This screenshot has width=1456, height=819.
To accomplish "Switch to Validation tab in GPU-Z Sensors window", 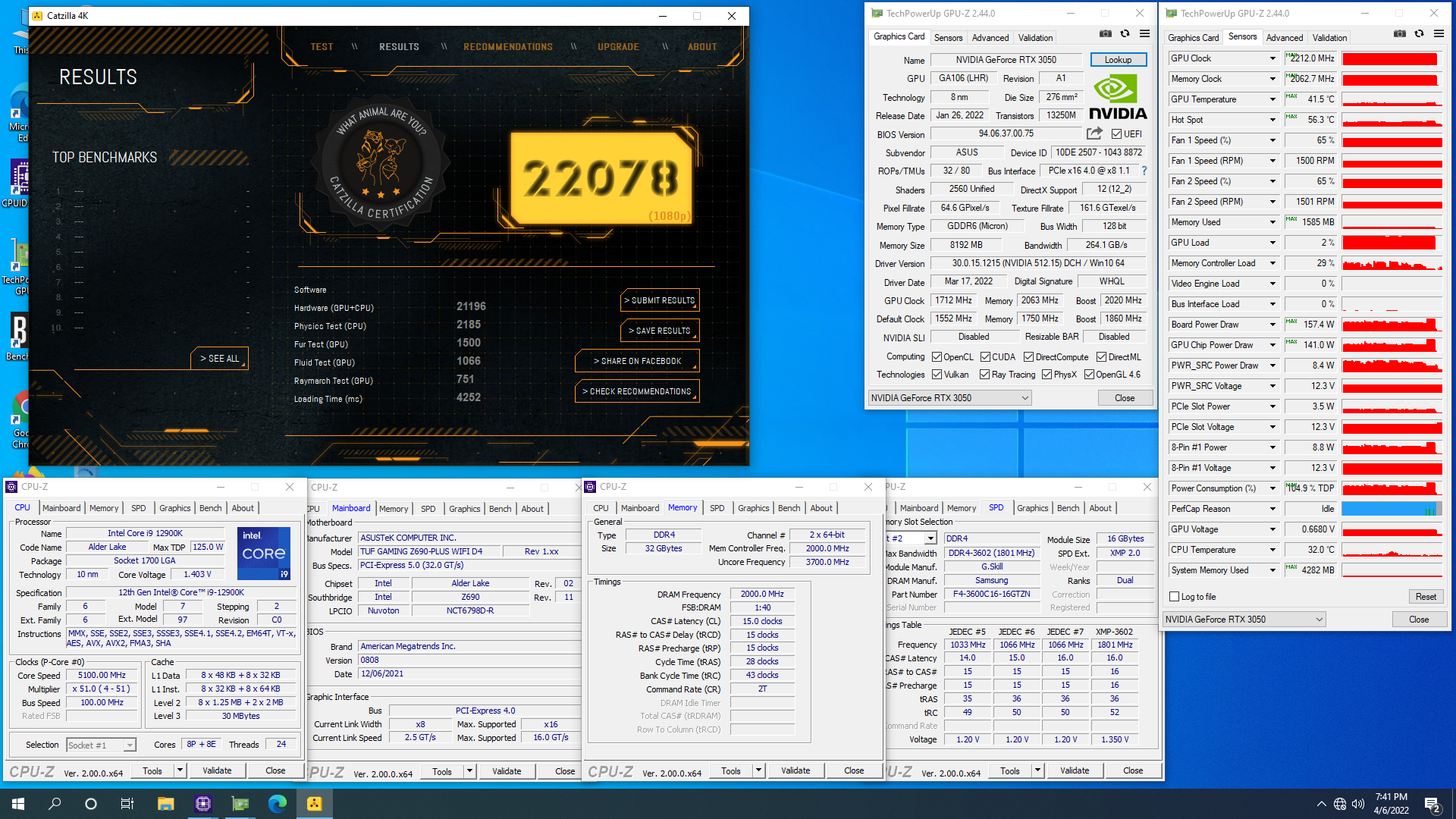I will click(x=1329, y=37).
